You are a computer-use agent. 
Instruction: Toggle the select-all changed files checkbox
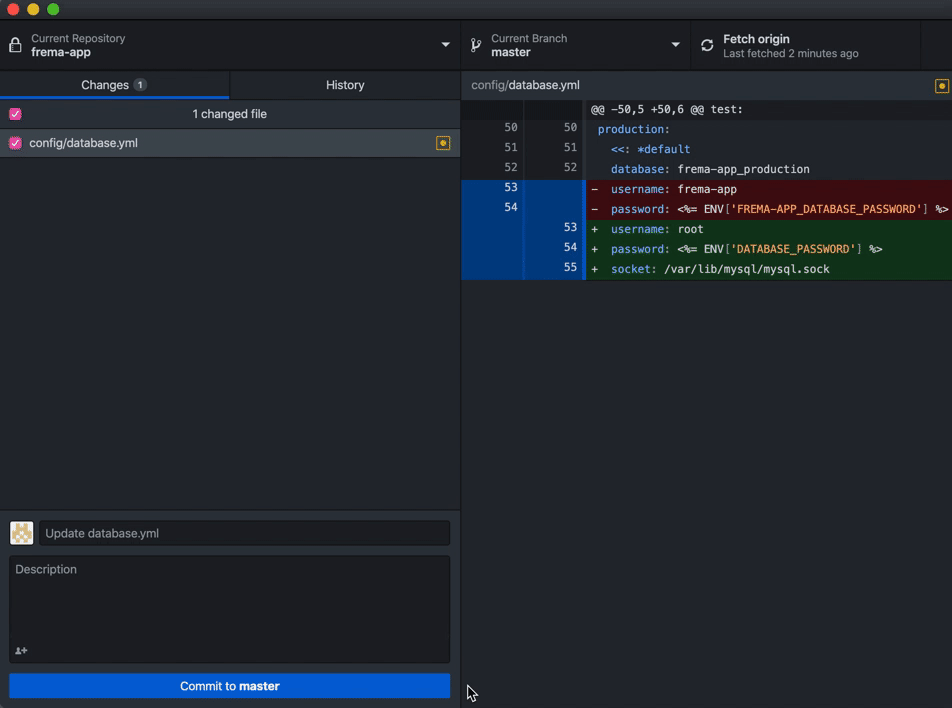(15, 114)
